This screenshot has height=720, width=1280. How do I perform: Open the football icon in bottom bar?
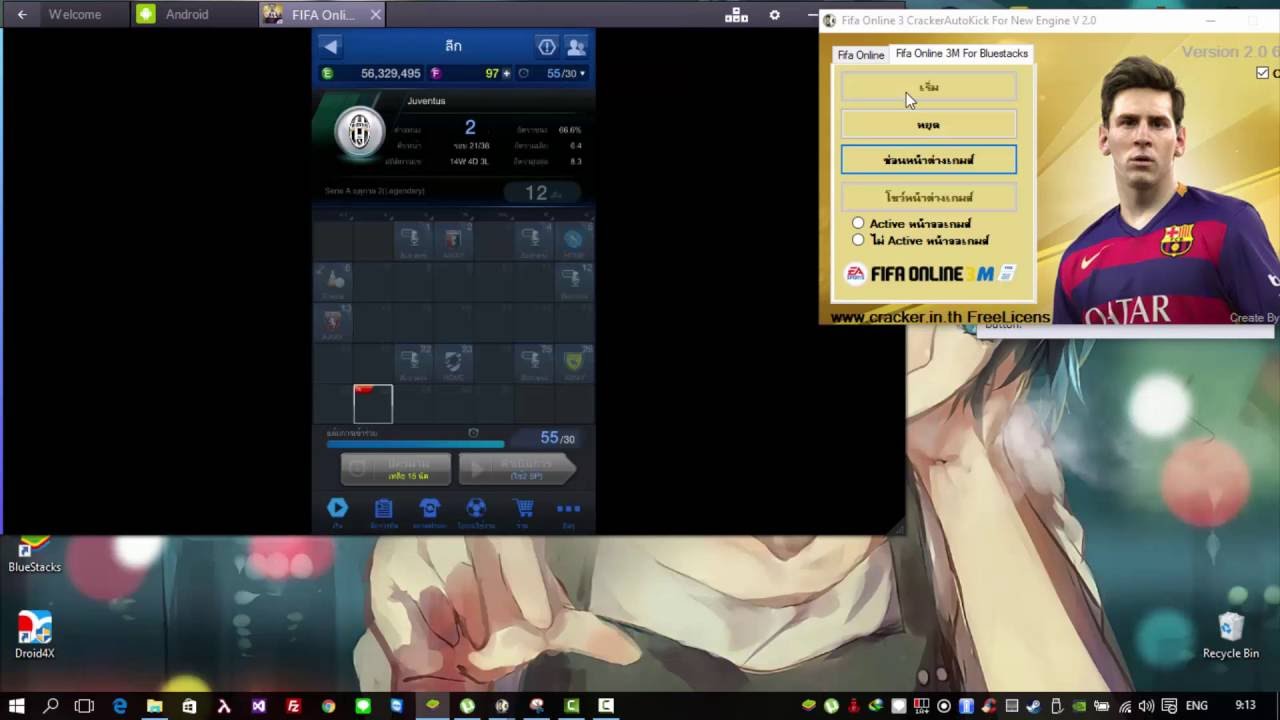(476, 508)
